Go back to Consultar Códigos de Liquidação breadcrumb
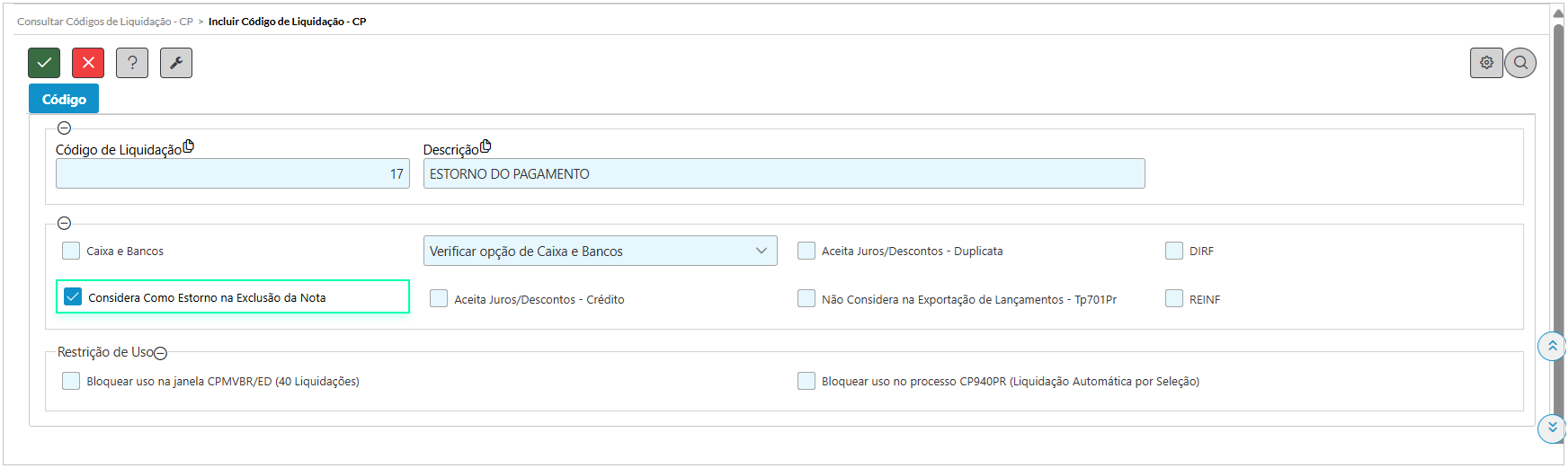The height and width of the screenshot is (468, 1568). pyautogui.click(x=105, y=22)
